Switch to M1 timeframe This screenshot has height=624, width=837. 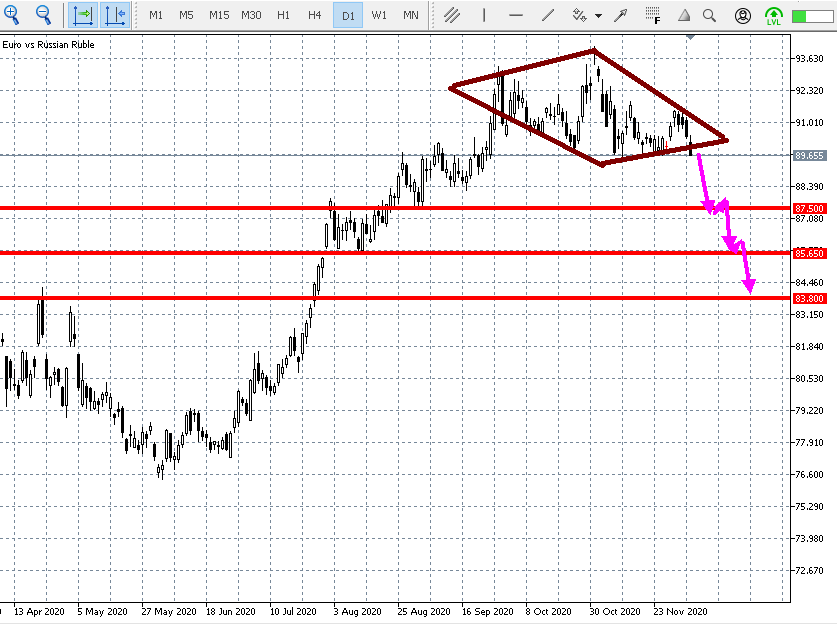tap(156, 15)
